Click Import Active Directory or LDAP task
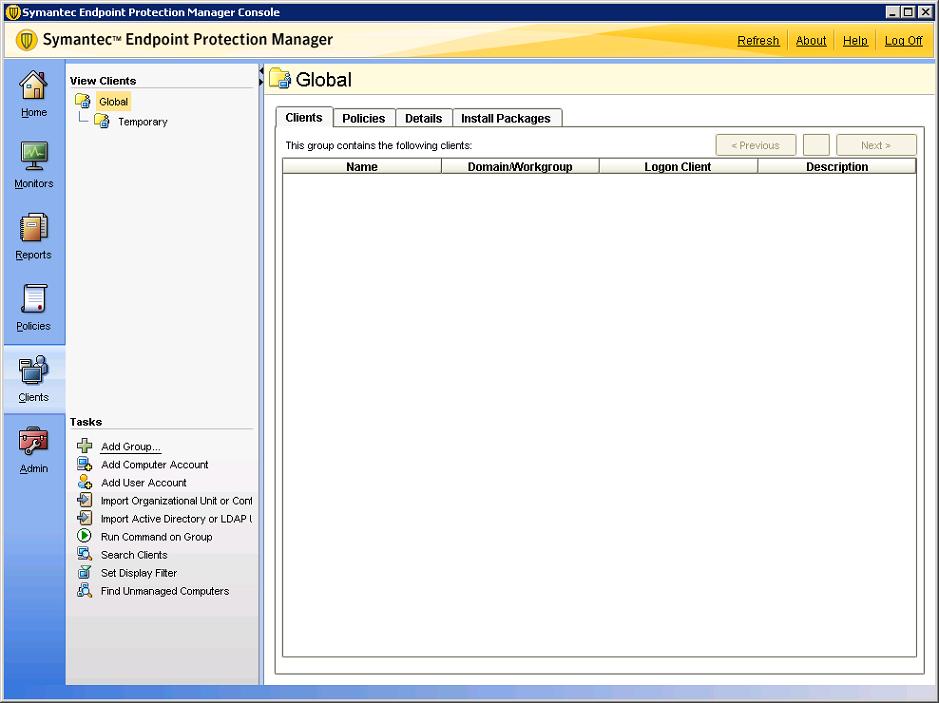This screenshot has height=703, width=939. [x=176, y=519]
